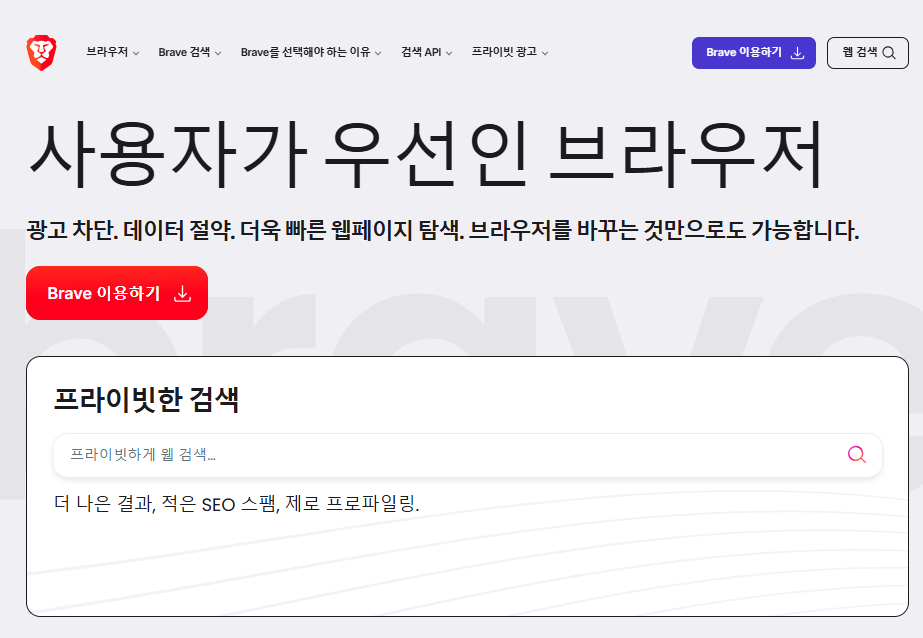
Task: Click the 더 나은 결과 tagline text
Action: pyautogui.click(x=237, y=504)
